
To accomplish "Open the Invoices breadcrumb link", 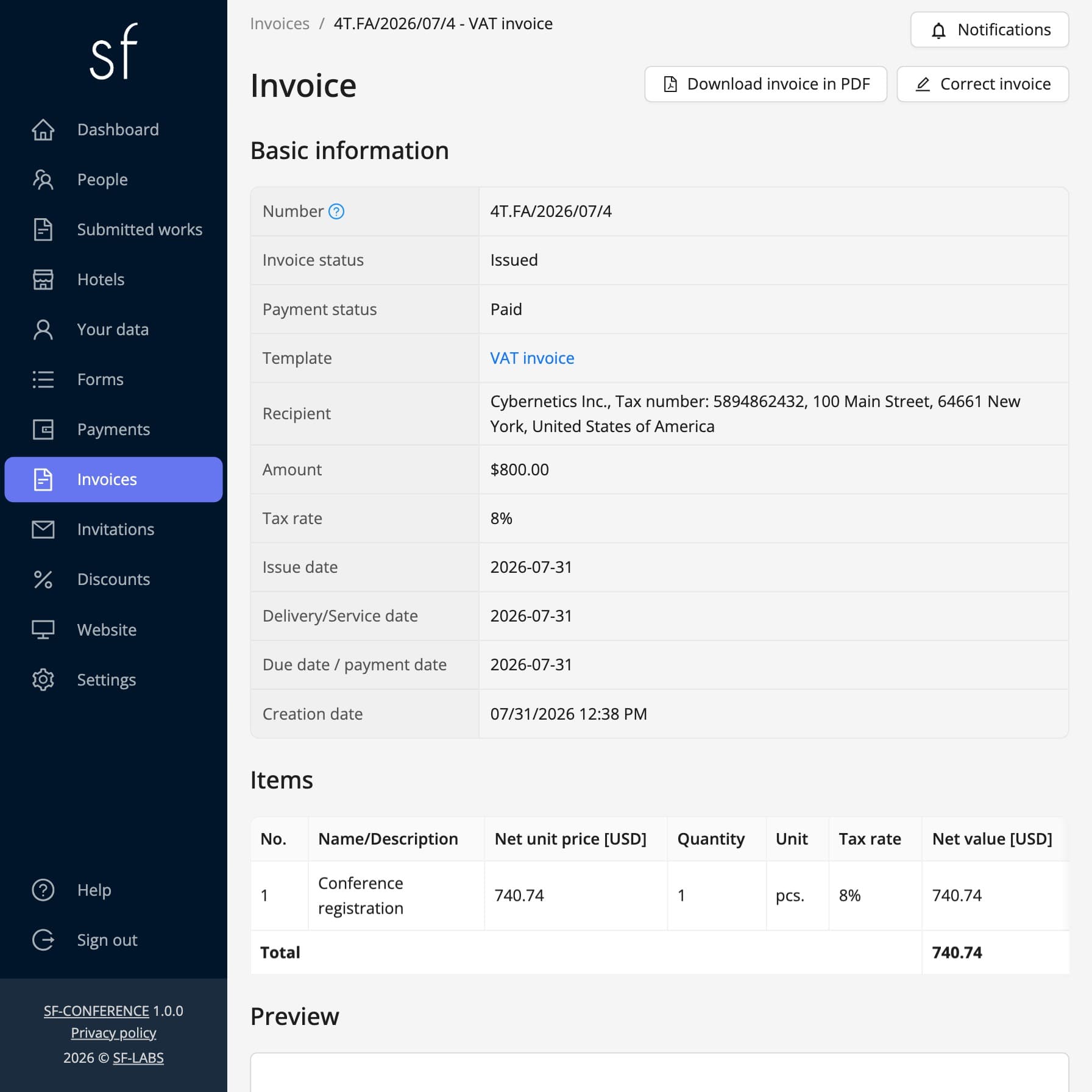I will tap(280, 24).
